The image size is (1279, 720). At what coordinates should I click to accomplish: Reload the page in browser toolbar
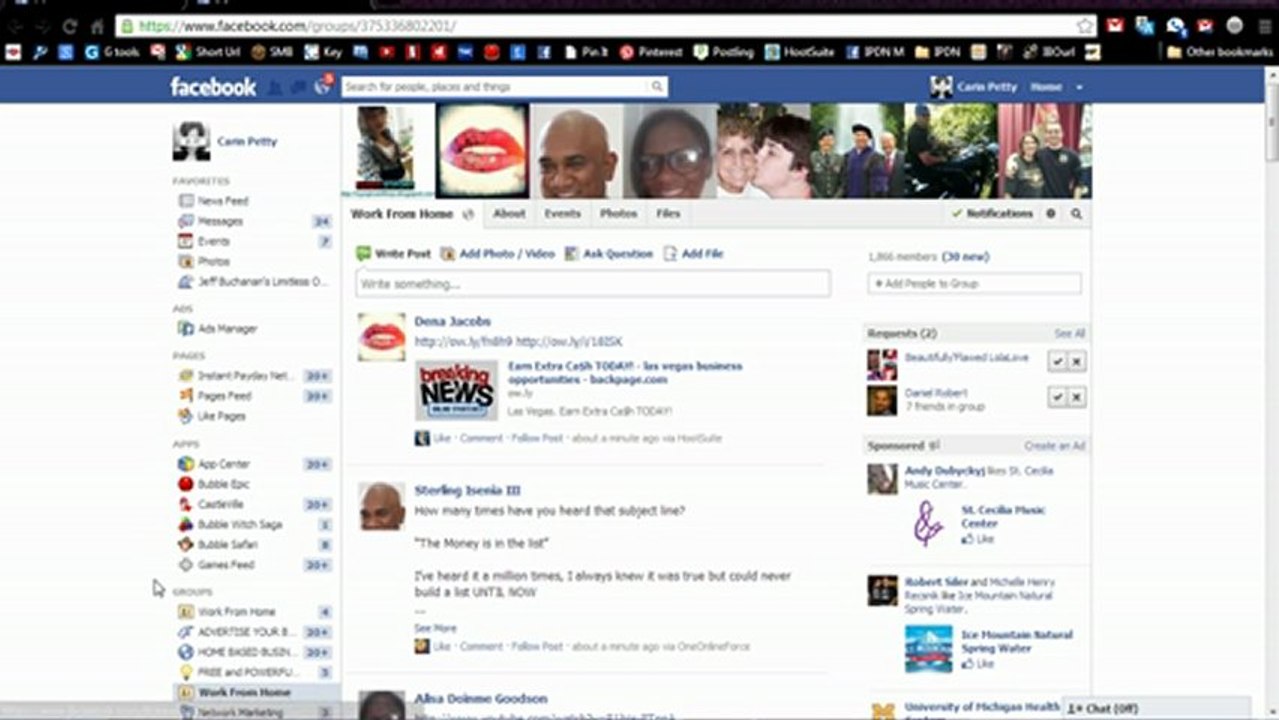(69, 27)
